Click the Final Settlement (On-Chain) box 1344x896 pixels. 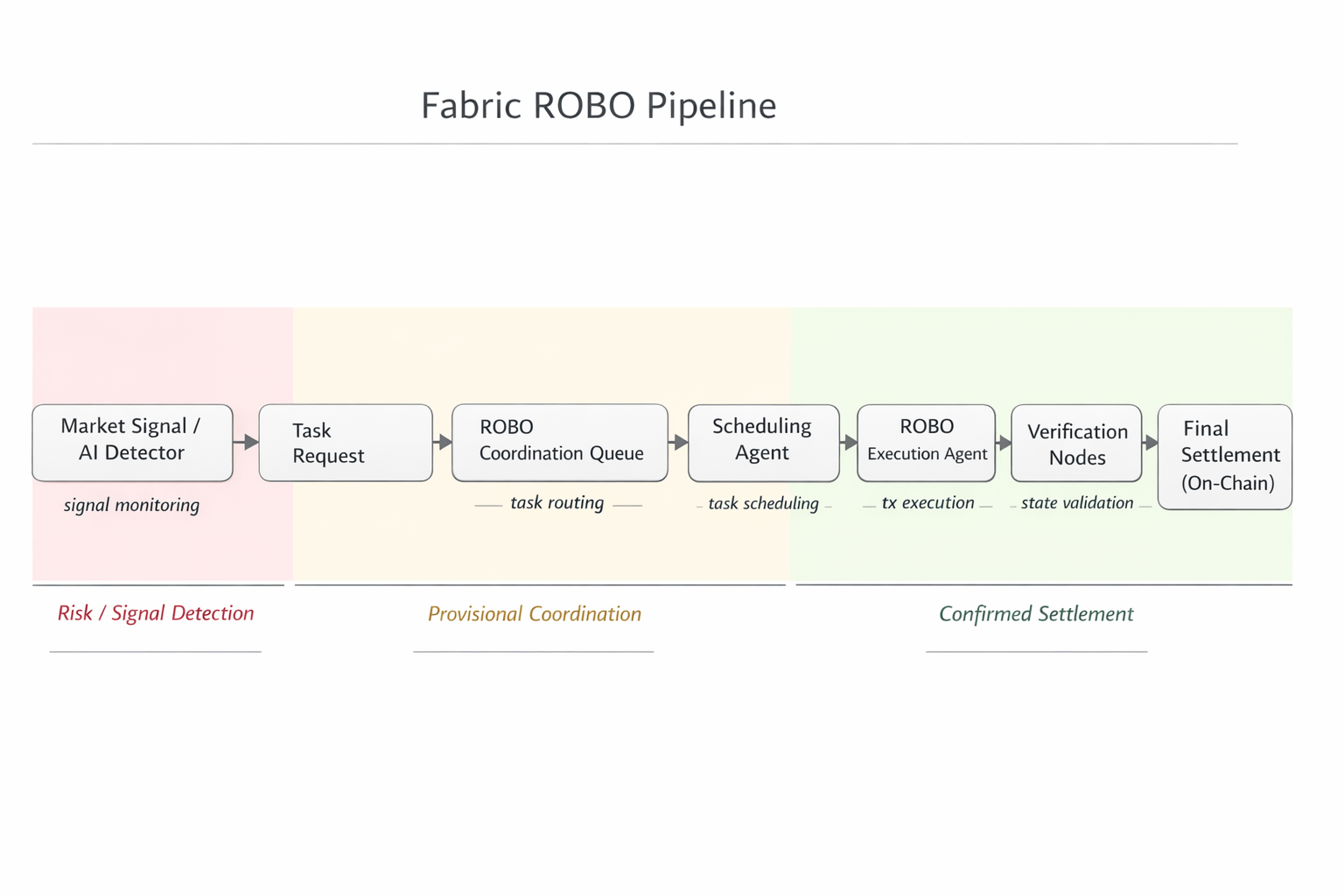pos(1225,456)
